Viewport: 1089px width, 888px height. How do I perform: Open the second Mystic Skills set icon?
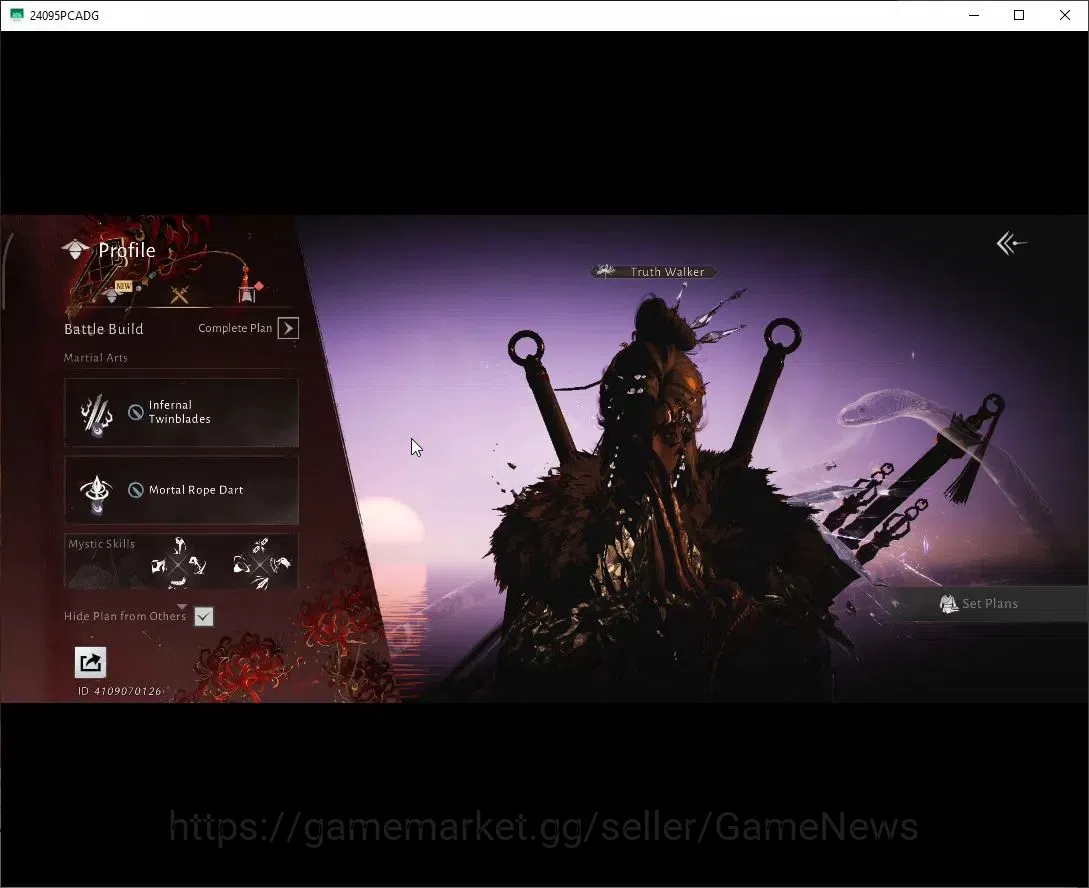point(261,563)
